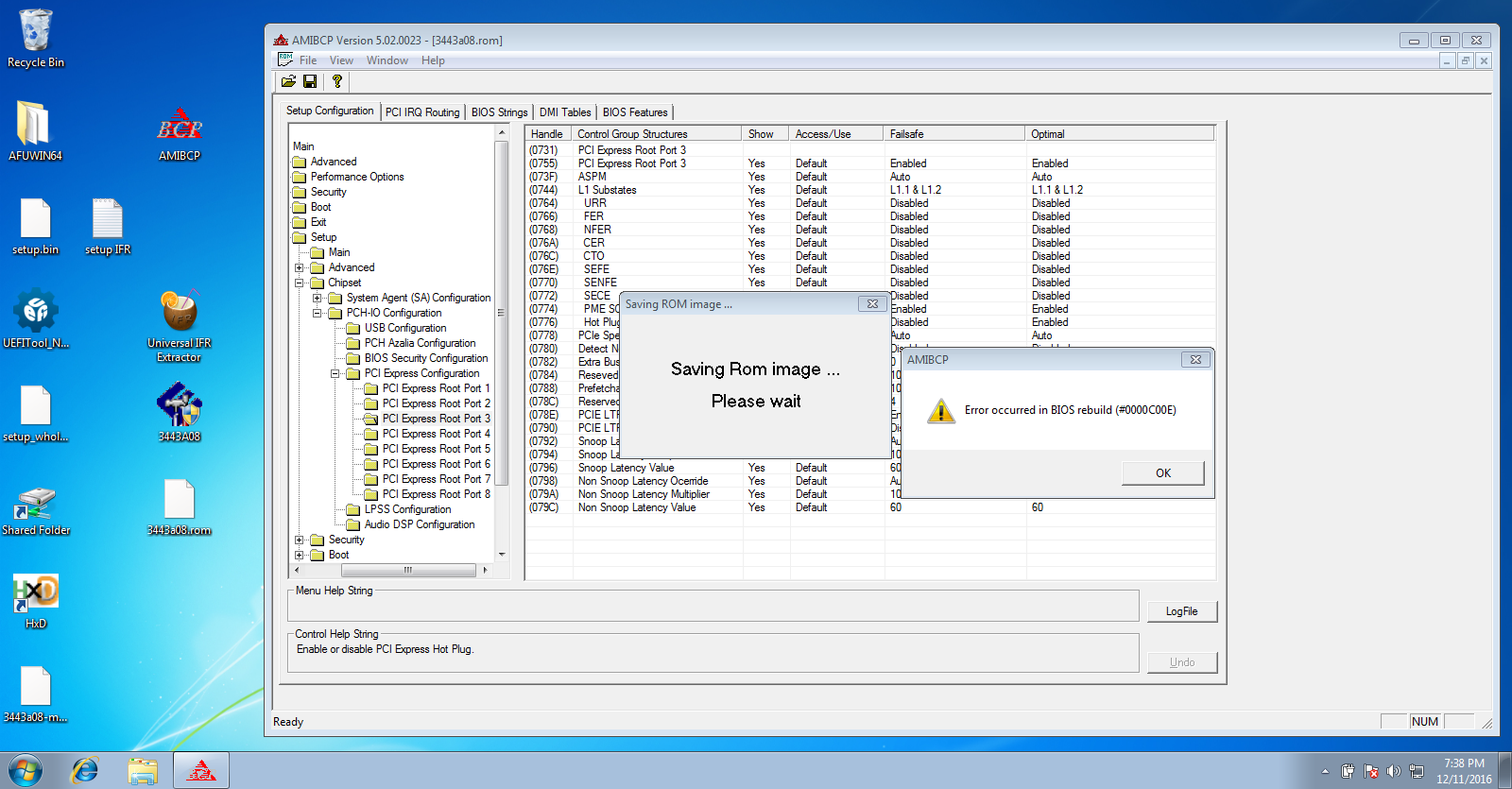Close the AMIBCP error dialog

point(1195,360)
